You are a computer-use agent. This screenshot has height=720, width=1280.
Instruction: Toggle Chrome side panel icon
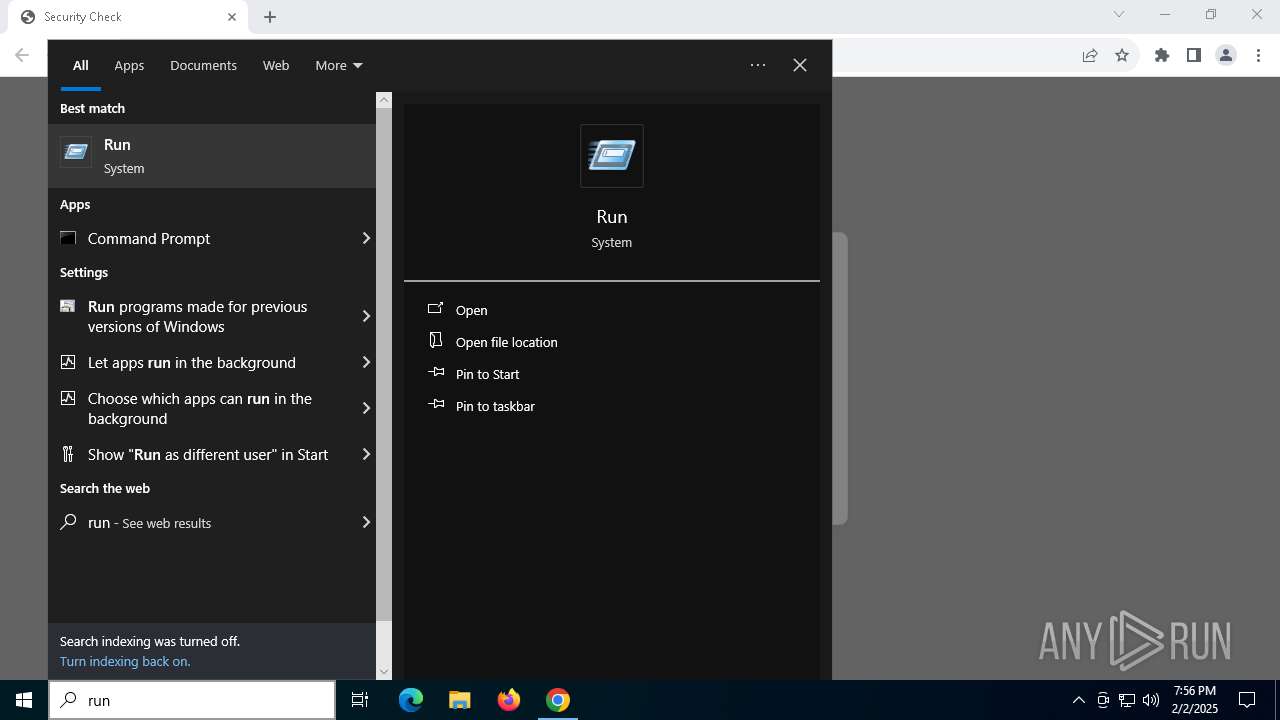[1194, 55]
